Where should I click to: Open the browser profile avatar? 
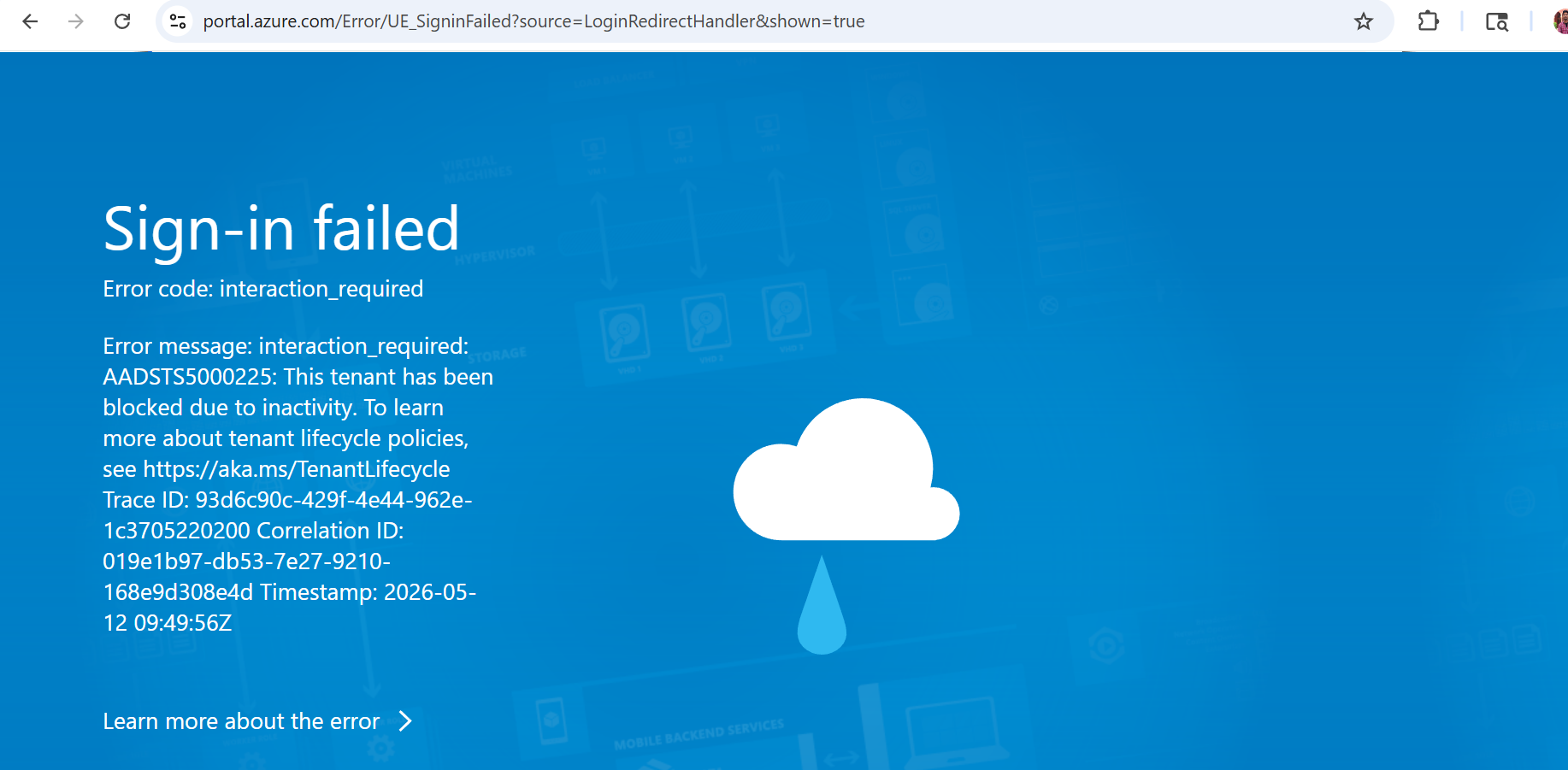click(x=1560, y=21)
